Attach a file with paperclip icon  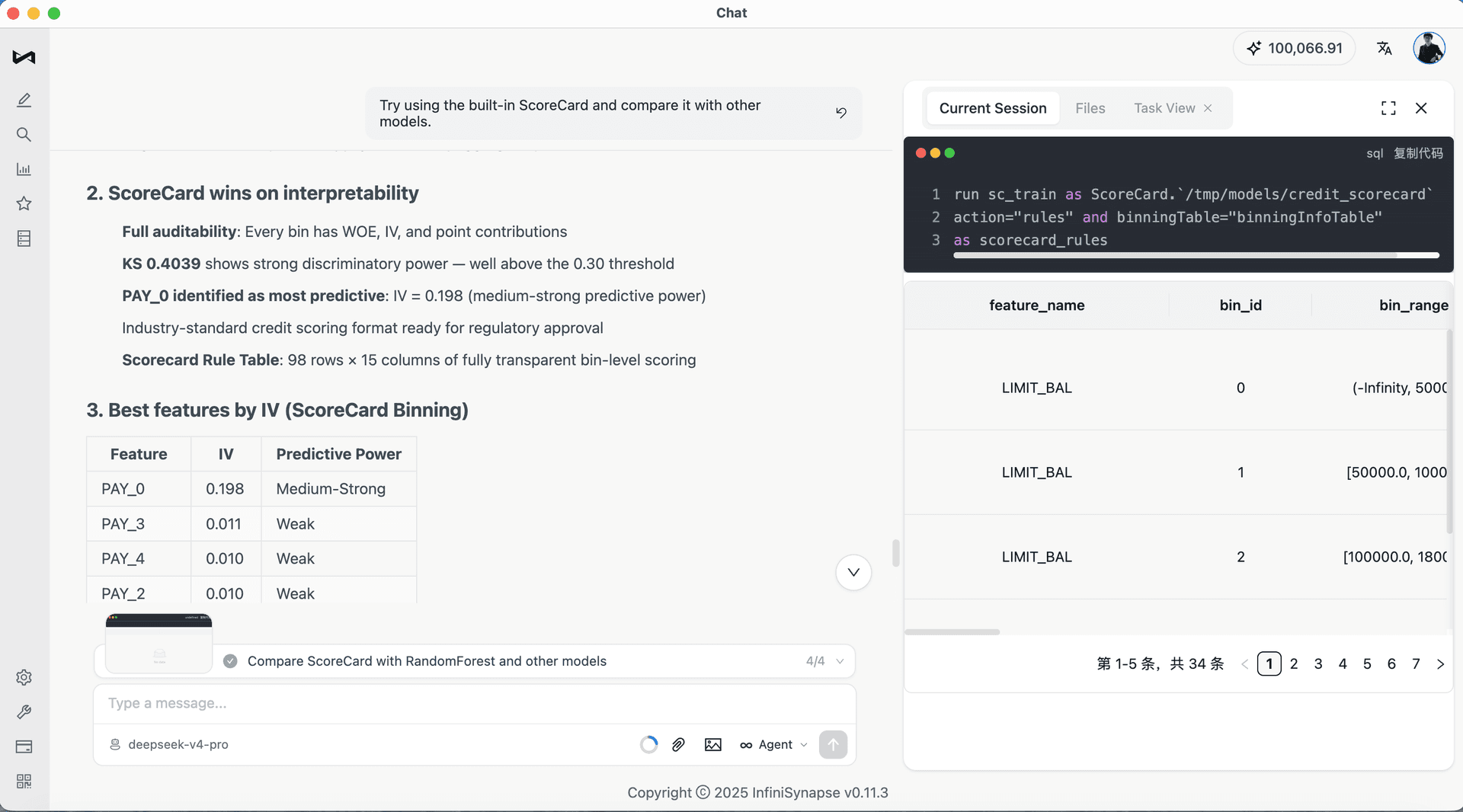pyautogui.click(x=678, y=744)
